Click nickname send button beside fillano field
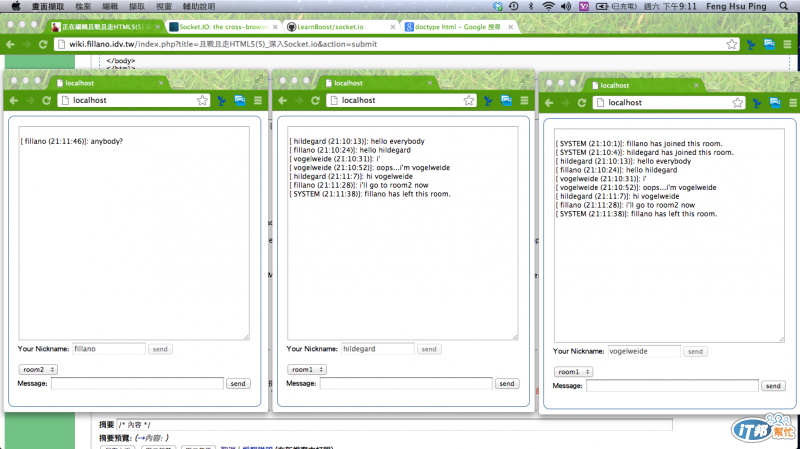 (160, 350)
